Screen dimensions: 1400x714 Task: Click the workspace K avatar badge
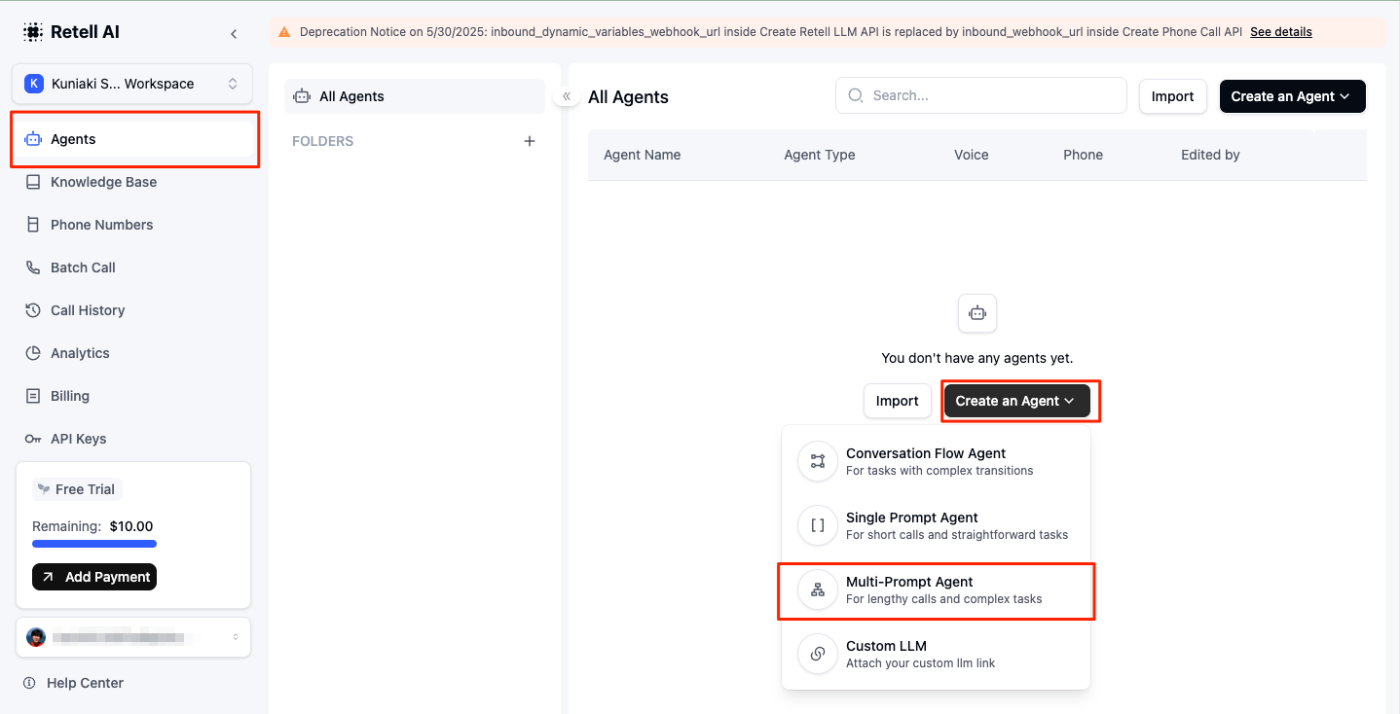tap(34, 84)
